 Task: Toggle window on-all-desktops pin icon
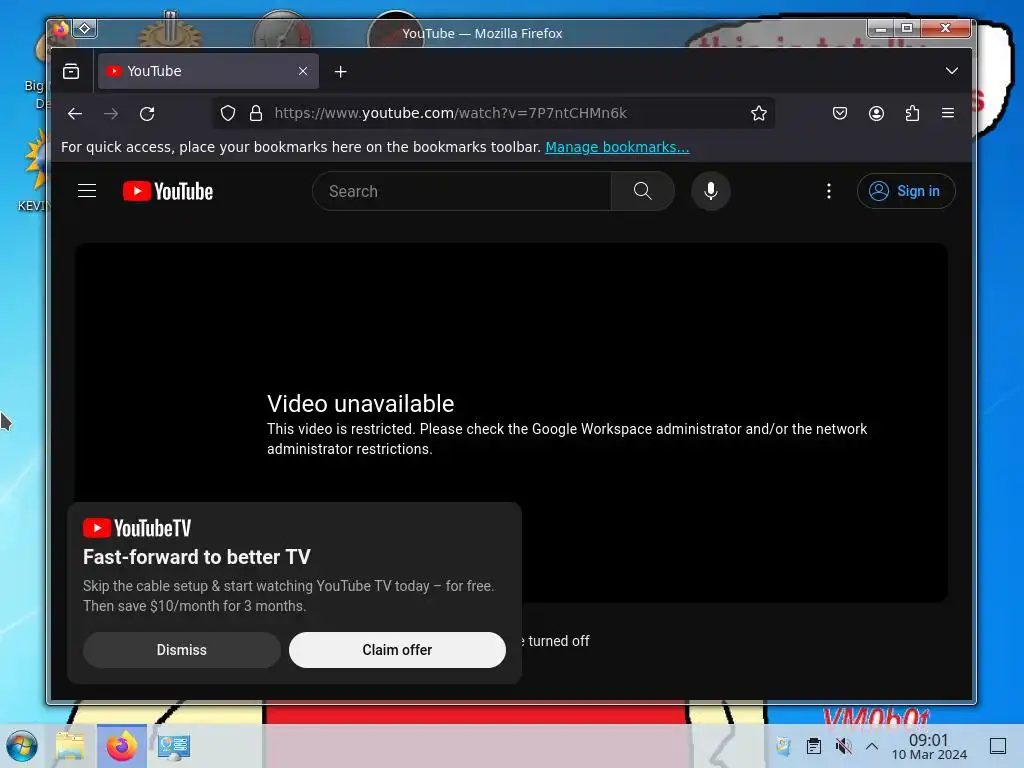point(85,28)
